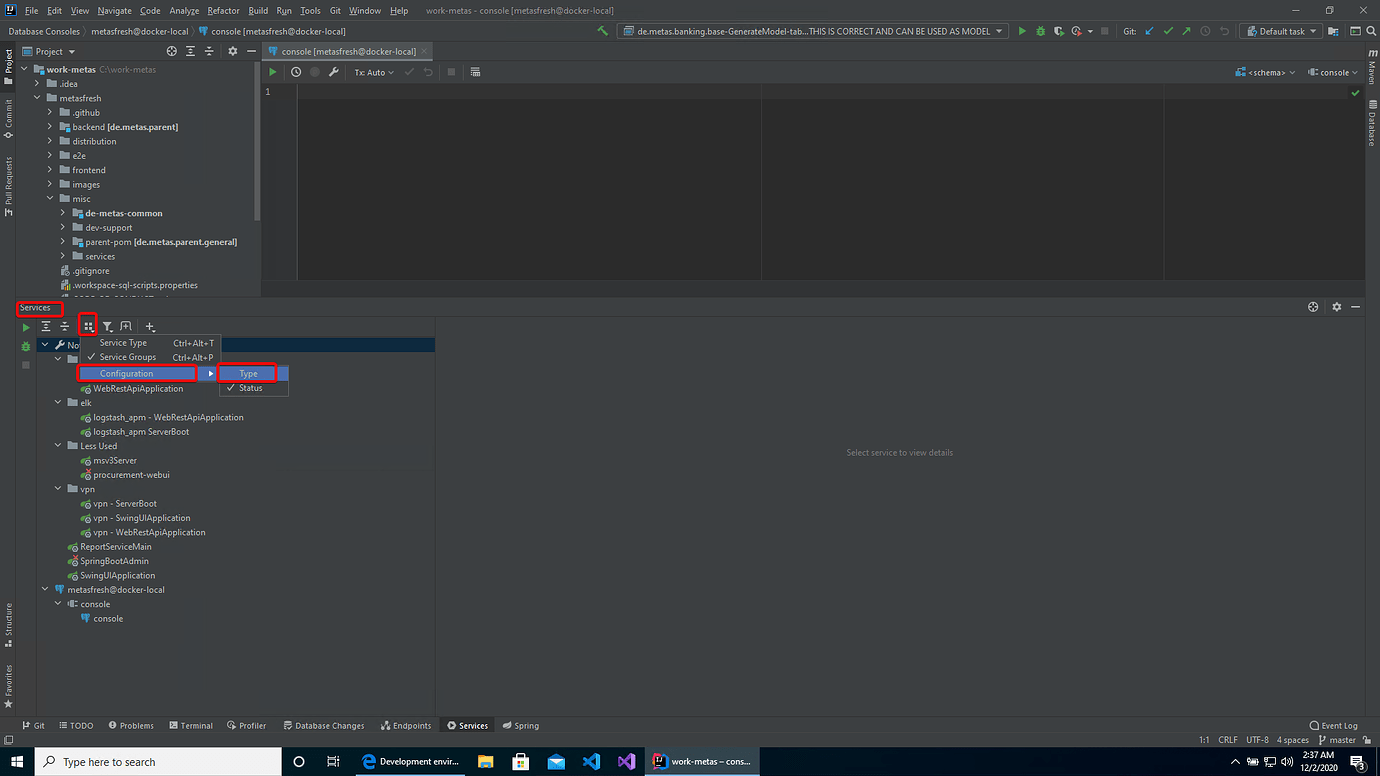Toggle the Status option in Configuration submenu
The width and height of the screenshot is (1380, 776).
pos(253,388)
